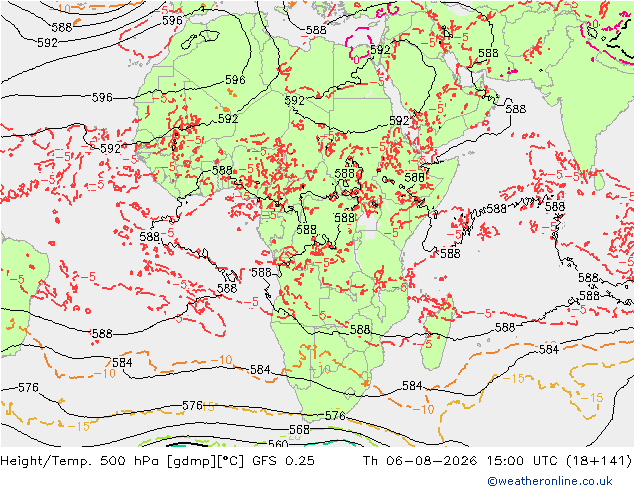
Task: Click the 'Height/Temp.' caption text
Action: (44, 460)
